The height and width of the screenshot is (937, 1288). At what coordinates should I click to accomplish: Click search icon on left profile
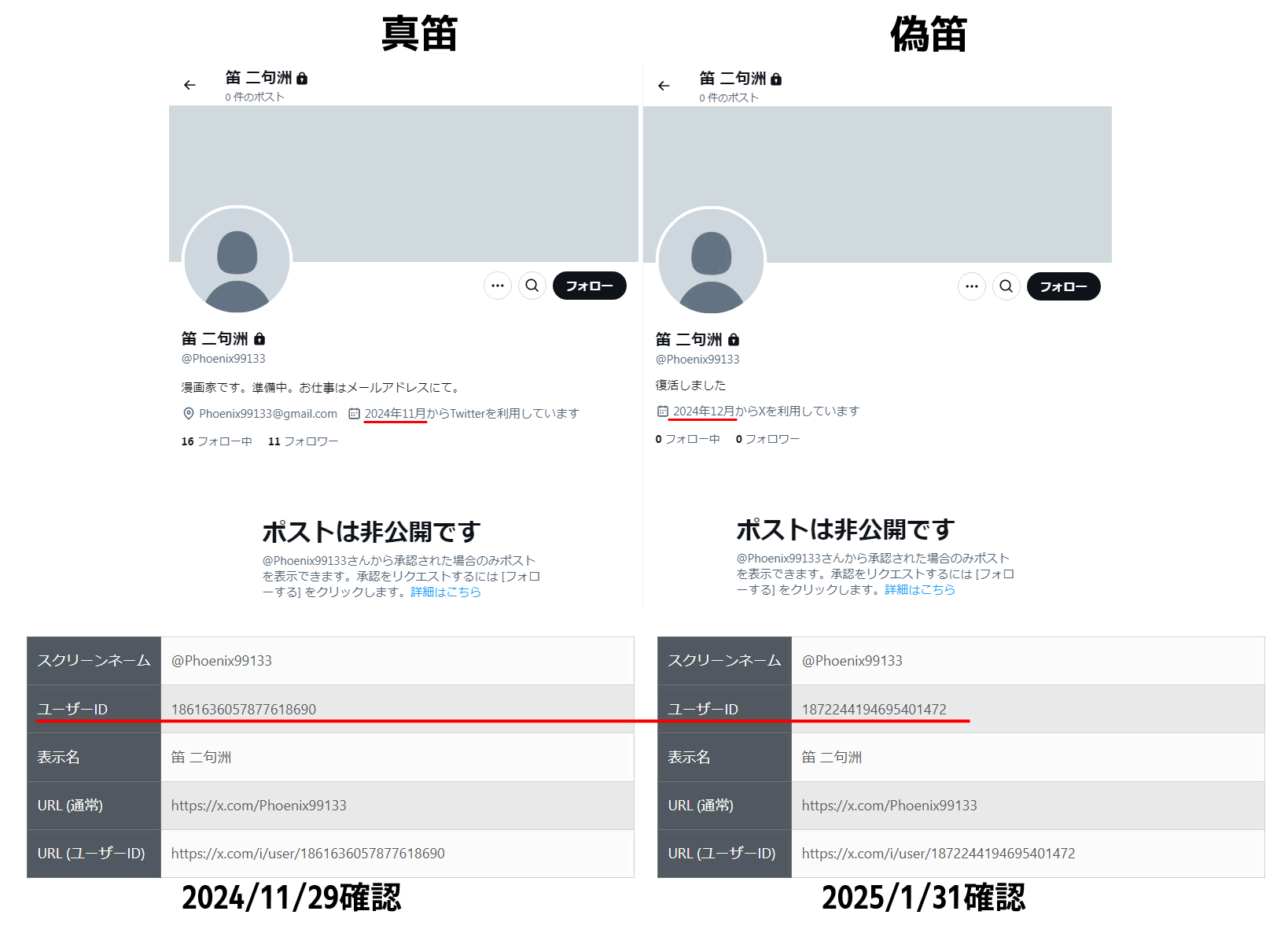click(532, 286)
